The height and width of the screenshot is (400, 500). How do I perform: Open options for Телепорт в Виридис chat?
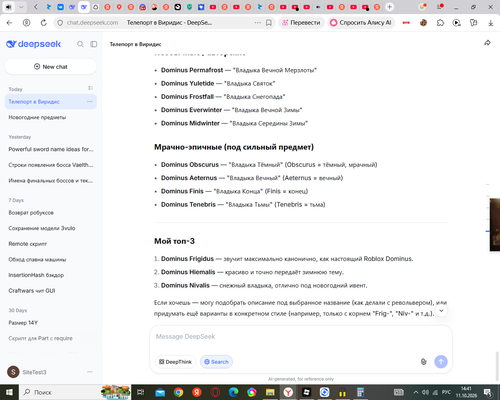click(x=90, y=101)
